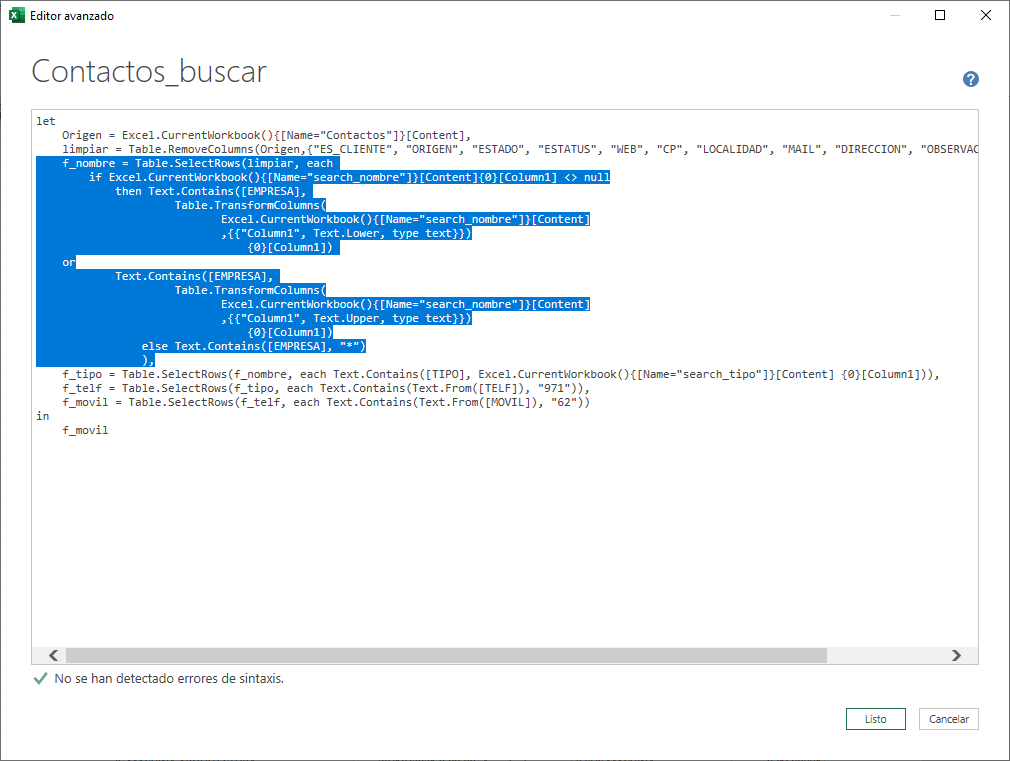Maximize the Editor avanzado window

tap(940, 15)
